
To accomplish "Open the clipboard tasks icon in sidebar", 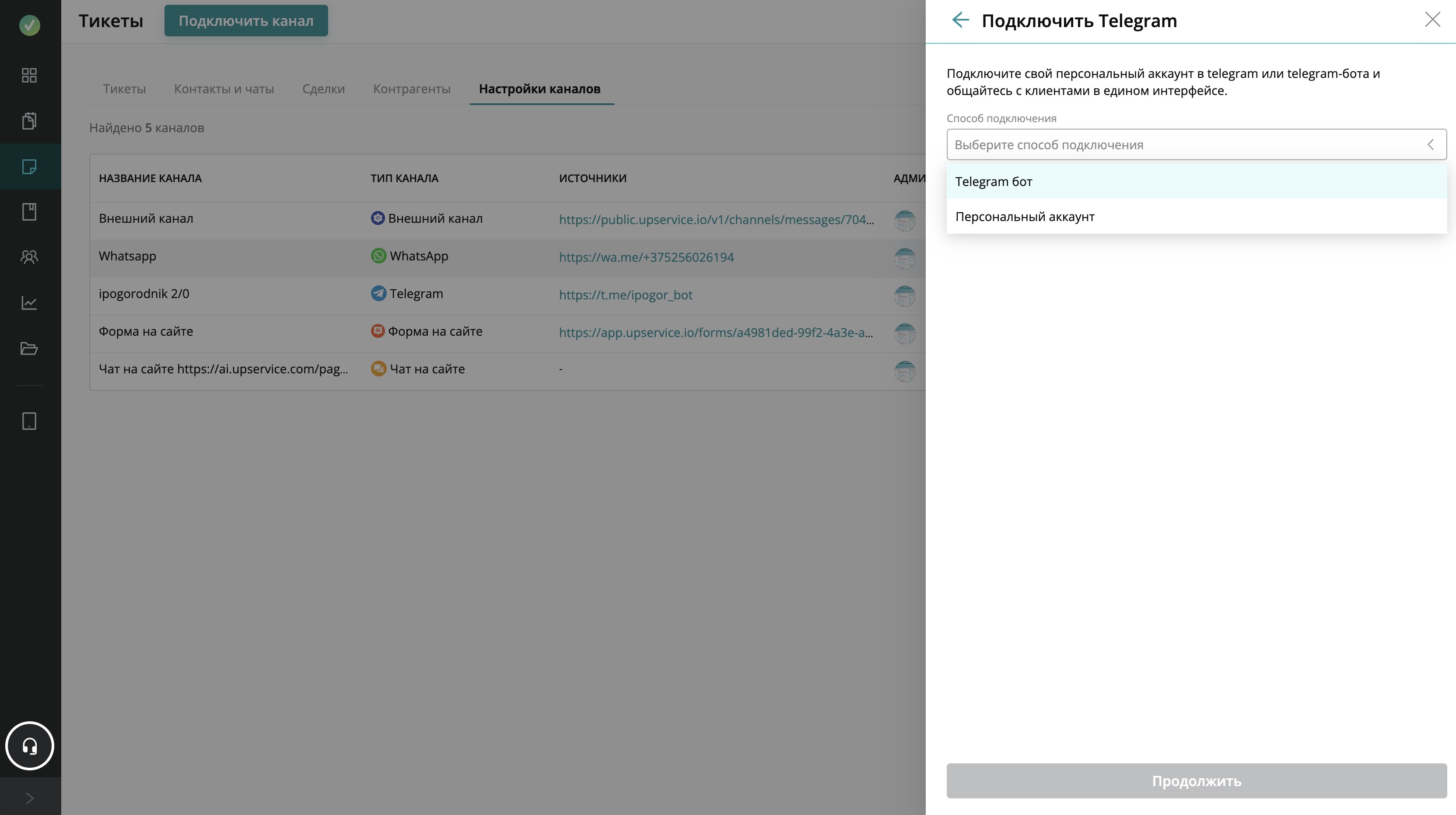I will (29, 120).
